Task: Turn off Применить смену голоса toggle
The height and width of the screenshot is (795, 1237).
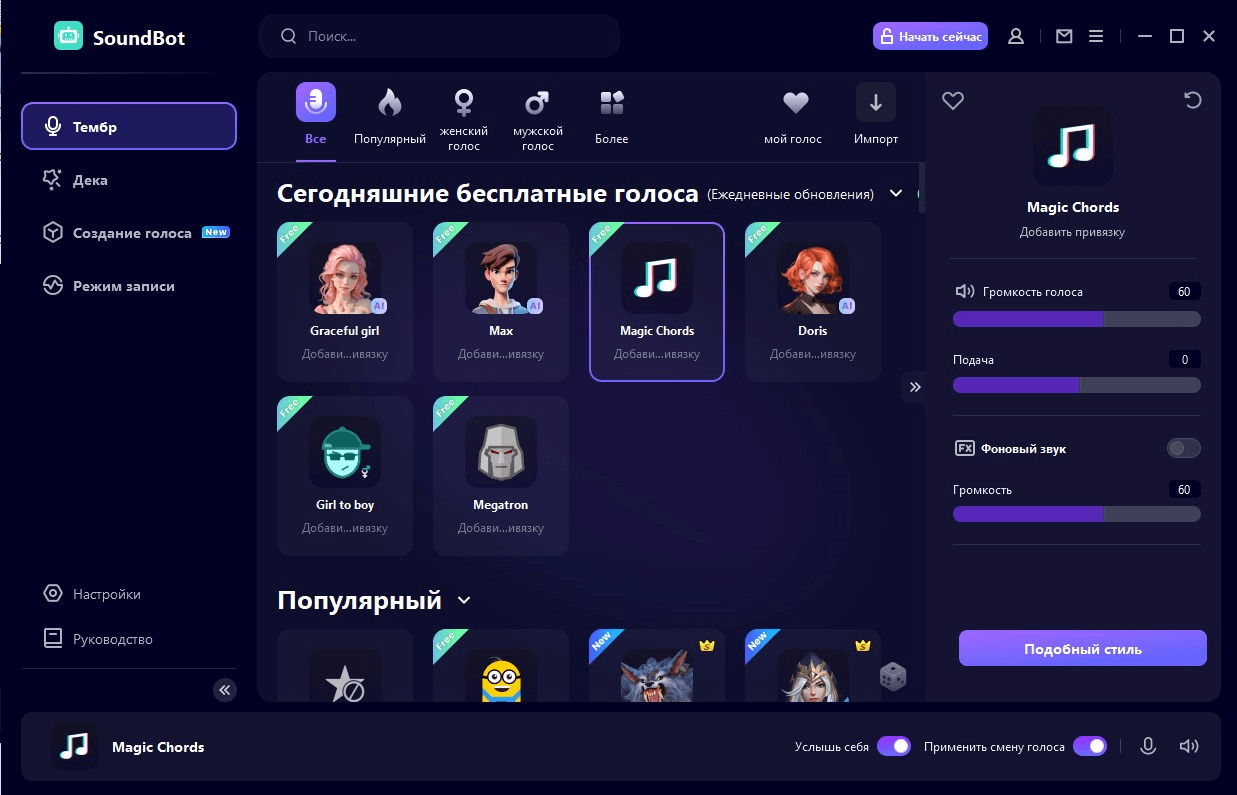Action: point(1089,745)
